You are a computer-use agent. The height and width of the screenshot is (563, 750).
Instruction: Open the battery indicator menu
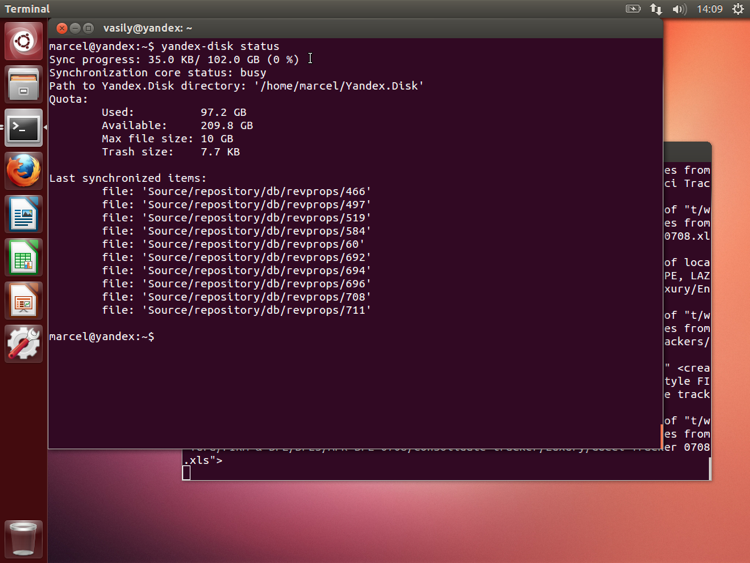coord(633,9)
